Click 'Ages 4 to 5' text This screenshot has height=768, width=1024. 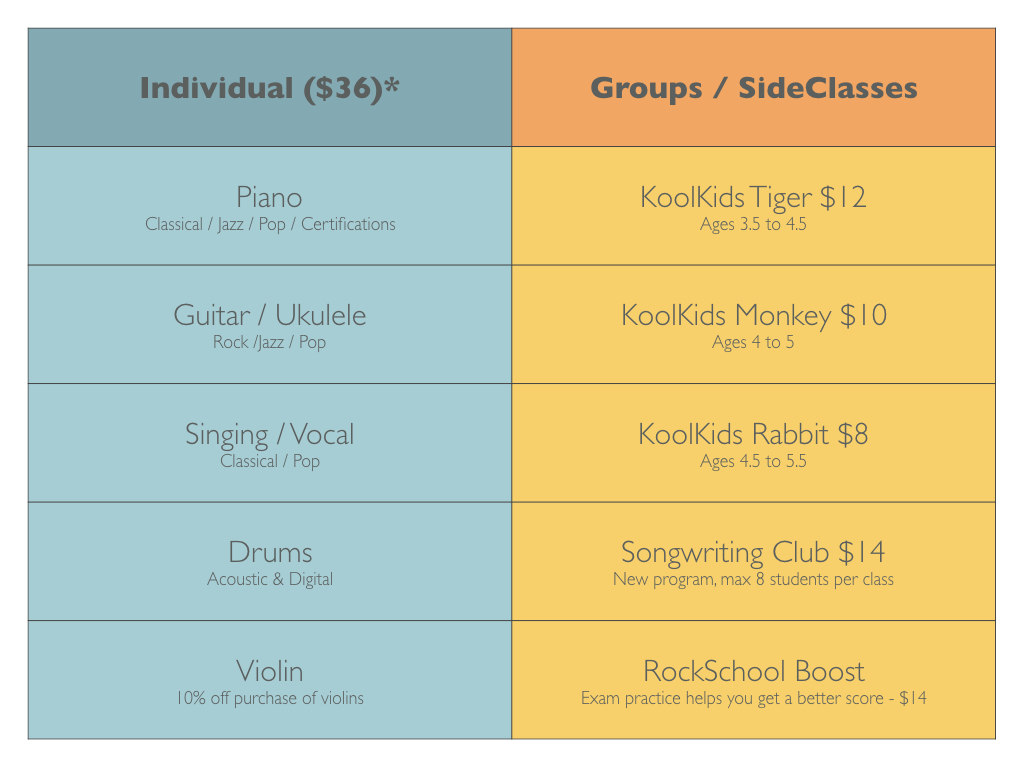(754, 342)
